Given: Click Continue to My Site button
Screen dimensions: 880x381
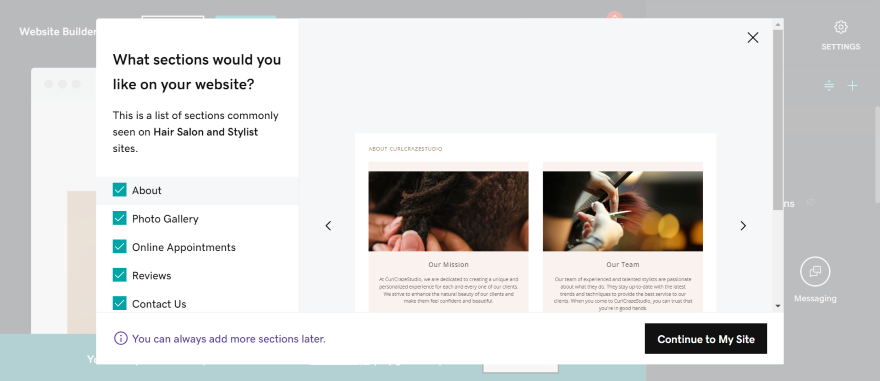Looking at the screenshot, I should [705, 338].
